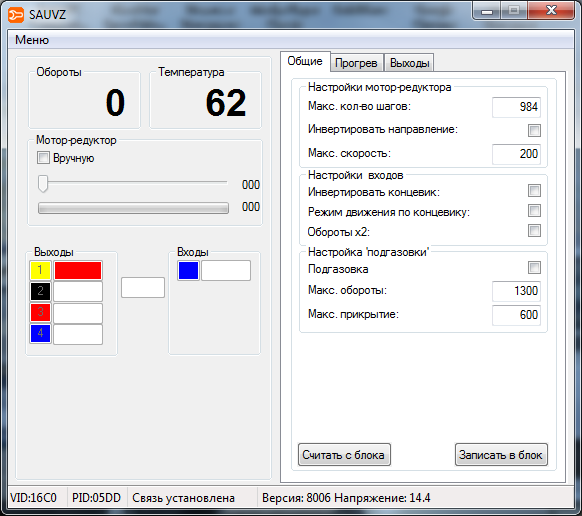Open the Меню menu
582x516 pixels.
tap(32, 40)
